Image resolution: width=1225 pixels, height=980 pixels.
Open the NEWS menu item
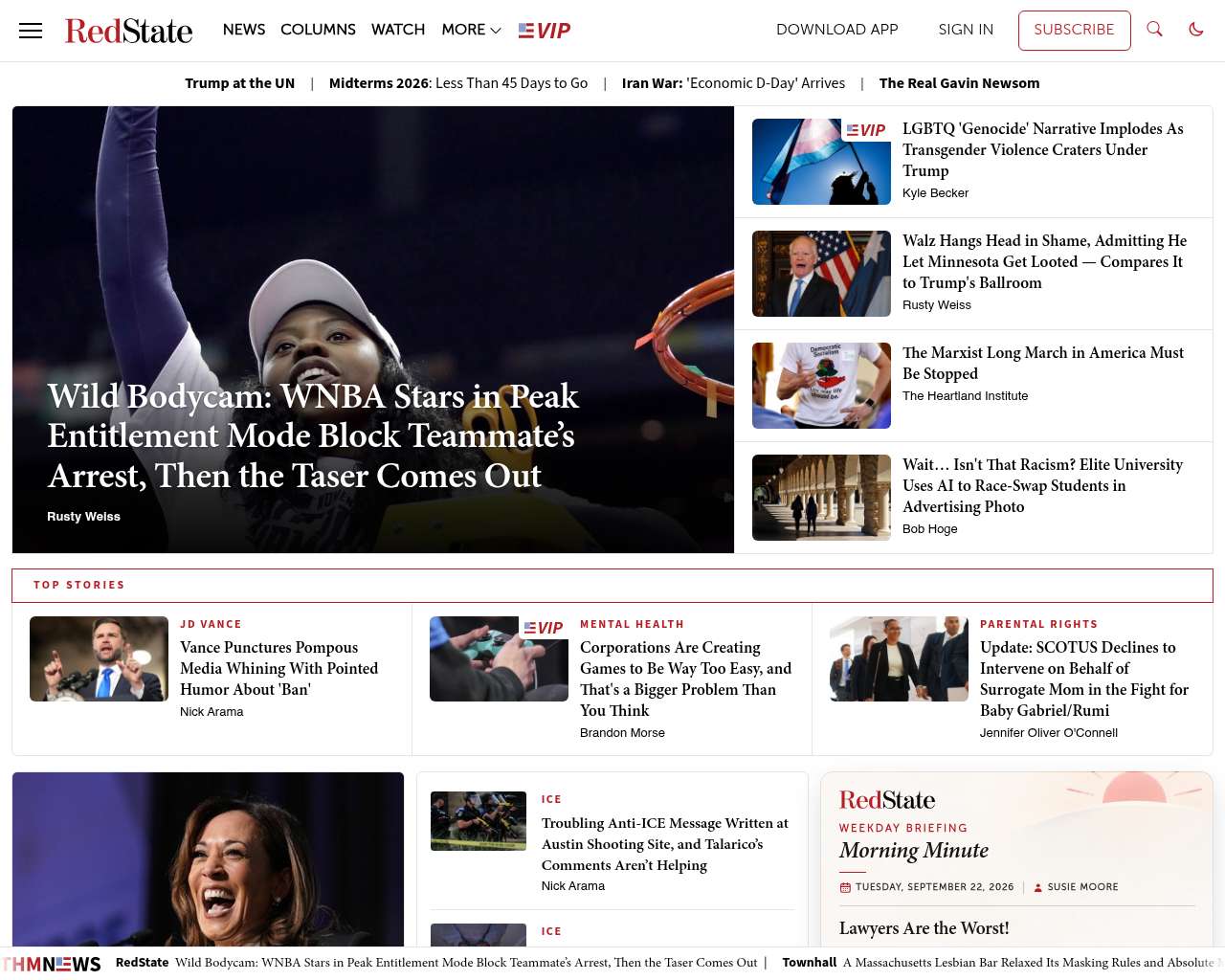click(244, 30)
